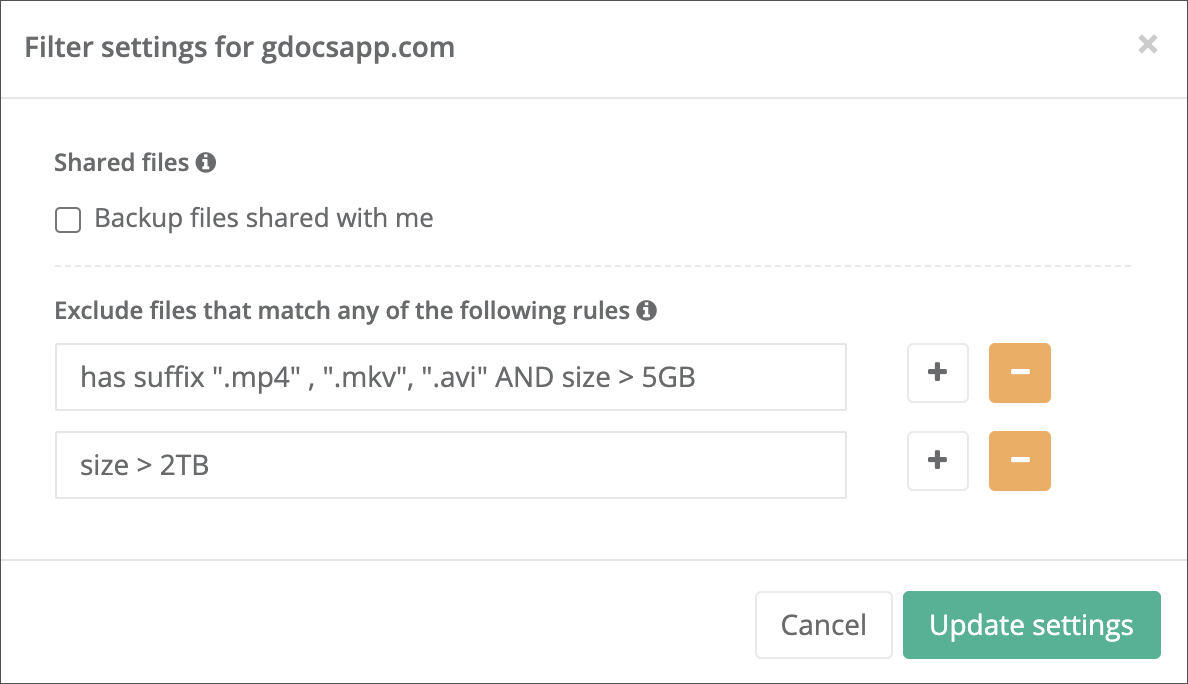This screenshot has height=684, width=1188.
Task: Click the X icon in the dialog corner
Action: click(x=1147, y=44)
